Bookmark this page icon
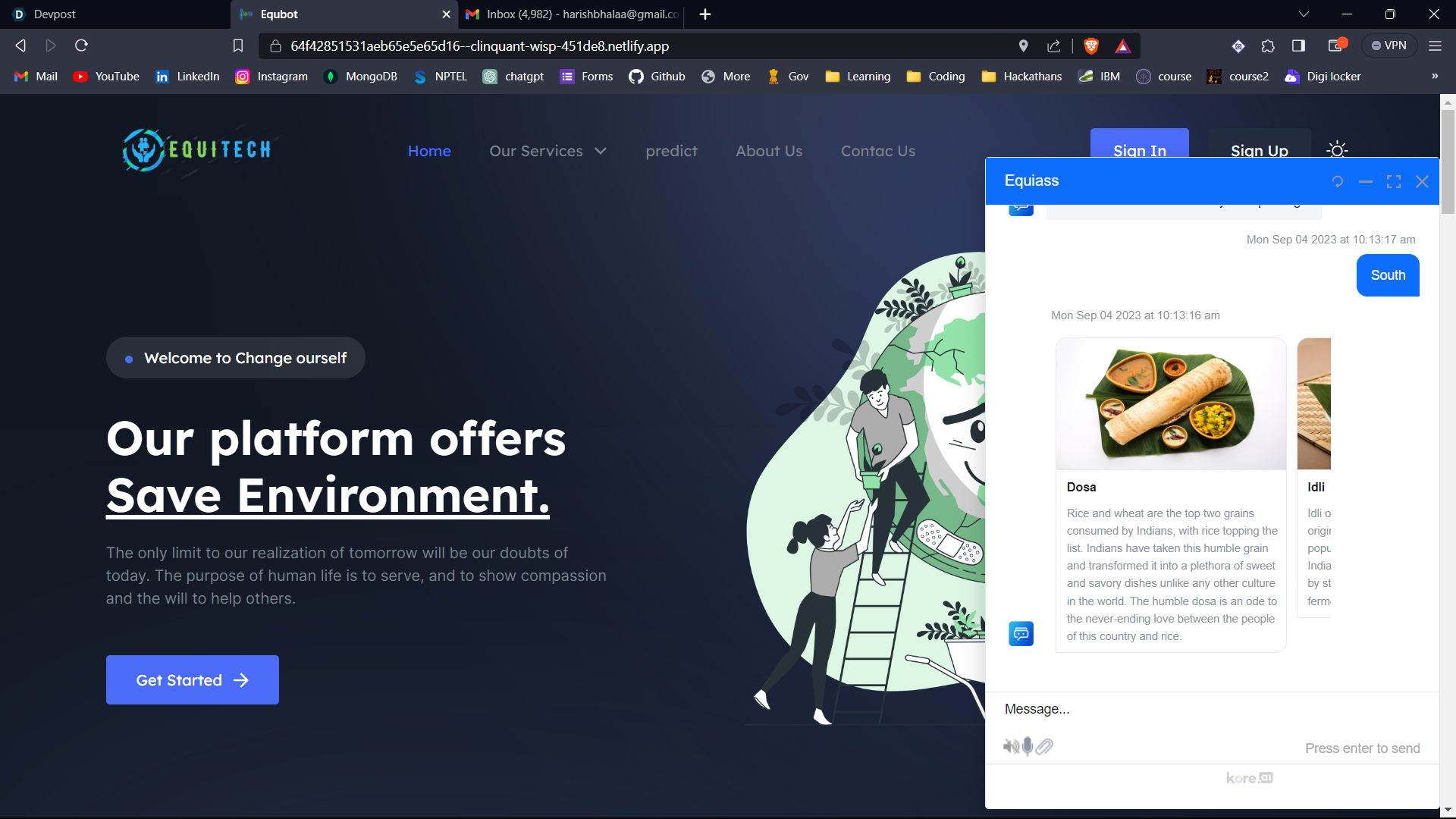The width and height of the screenshot is (1456, 819). 237,46
